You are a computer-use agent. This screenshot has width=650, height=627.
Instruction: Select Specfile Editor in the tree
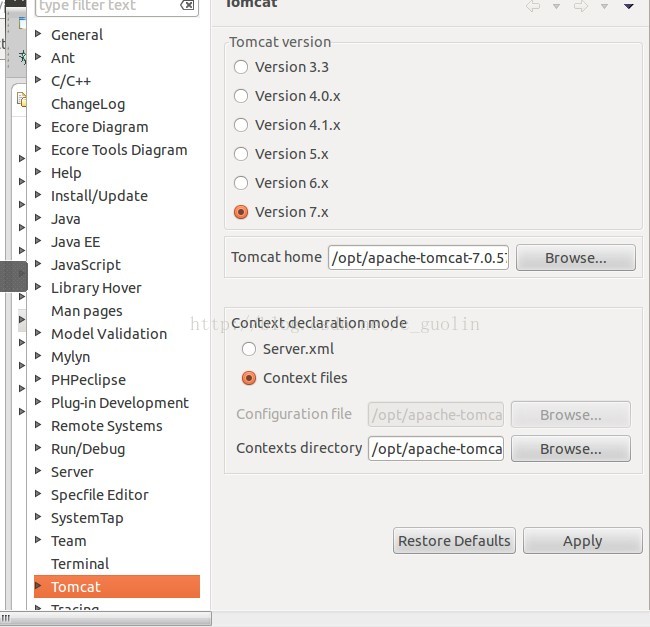click(x=99, y=495)
